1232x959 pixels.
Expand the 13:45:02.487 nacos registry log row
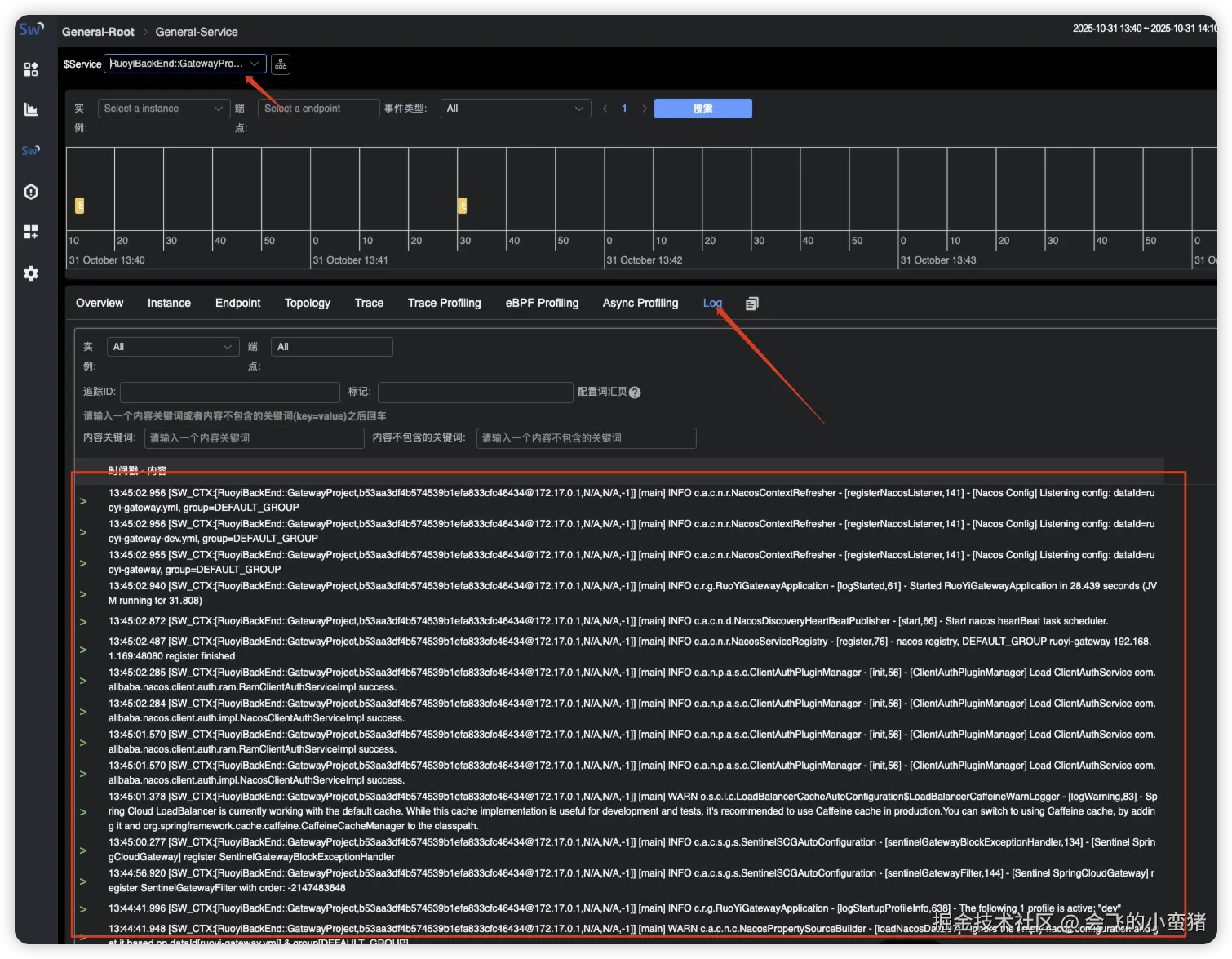pos(83,649)
